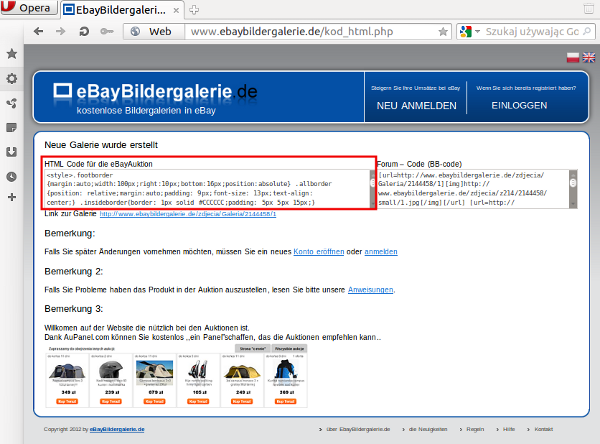Image resolution: width=600 pixels, height=444 pixels.
Task: Switch site language to English flag
Action: pyautogui.click(x=589, y=57)
